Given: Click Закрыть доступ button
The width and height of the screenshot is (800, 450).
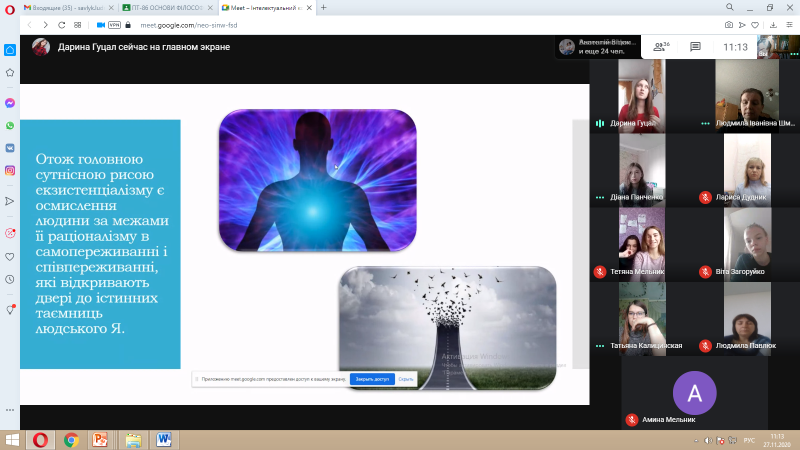Looking at the screenshot, I should (x=372, y=379).
